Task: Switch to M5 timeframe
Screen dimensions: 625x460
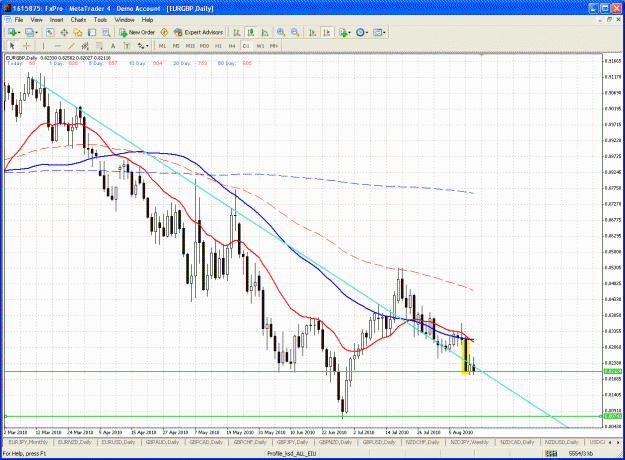Action: click(x=176, y=46)
